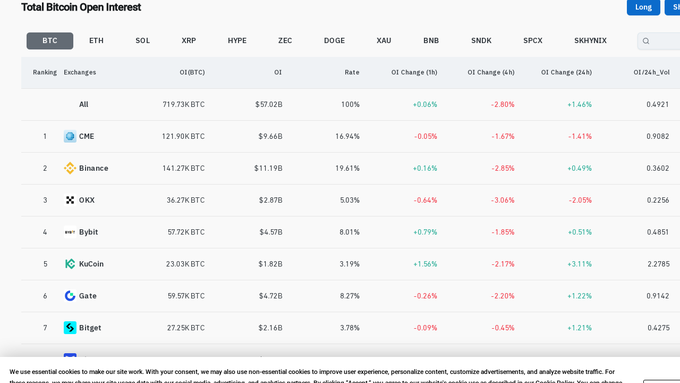This screenshot has height=383, width=680.
Task: Open the BNB tab
Action: 431,41
